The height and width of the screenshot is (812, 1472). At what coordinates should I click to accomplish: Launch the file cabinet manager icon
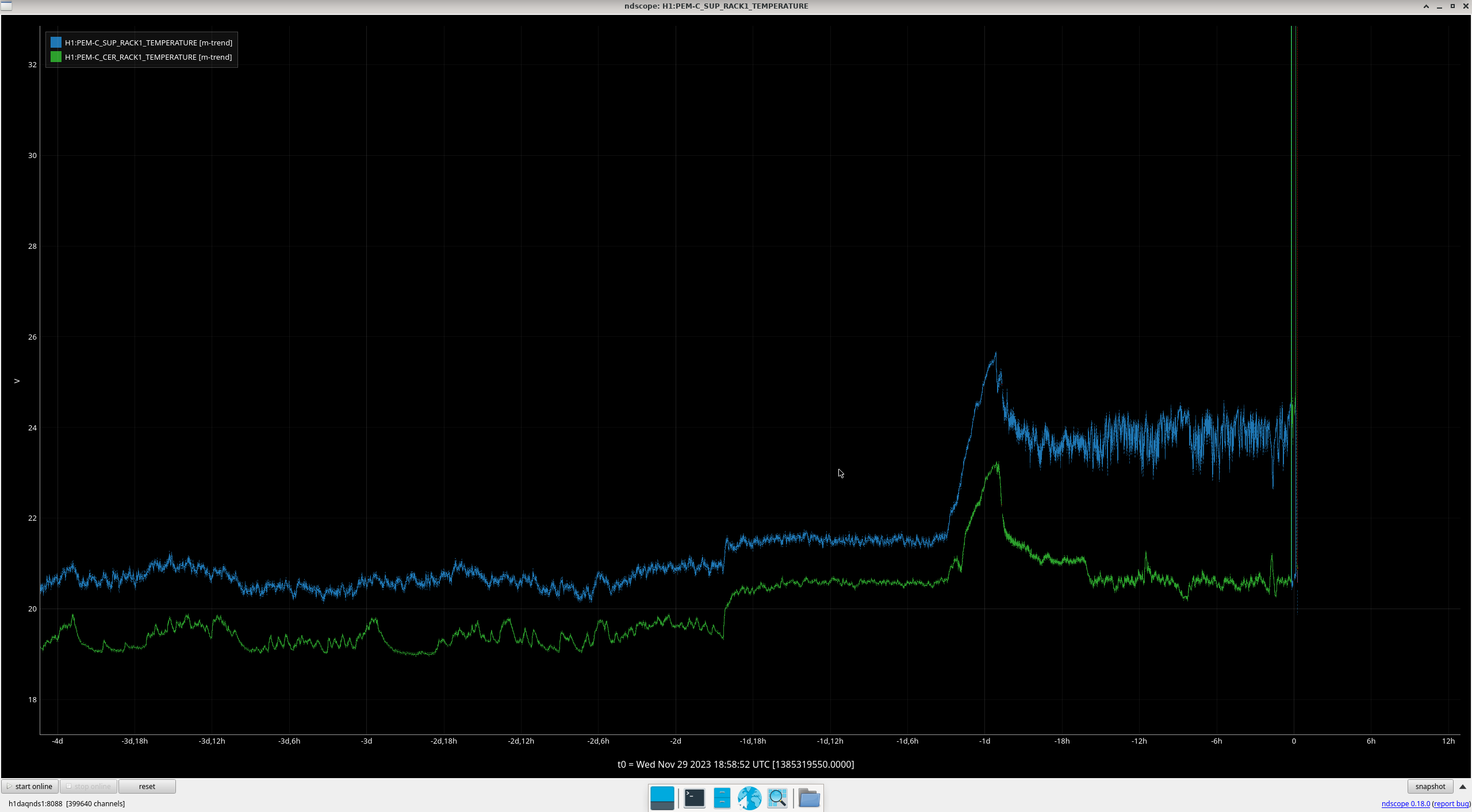pyautogui.click(x=722, y=798)
